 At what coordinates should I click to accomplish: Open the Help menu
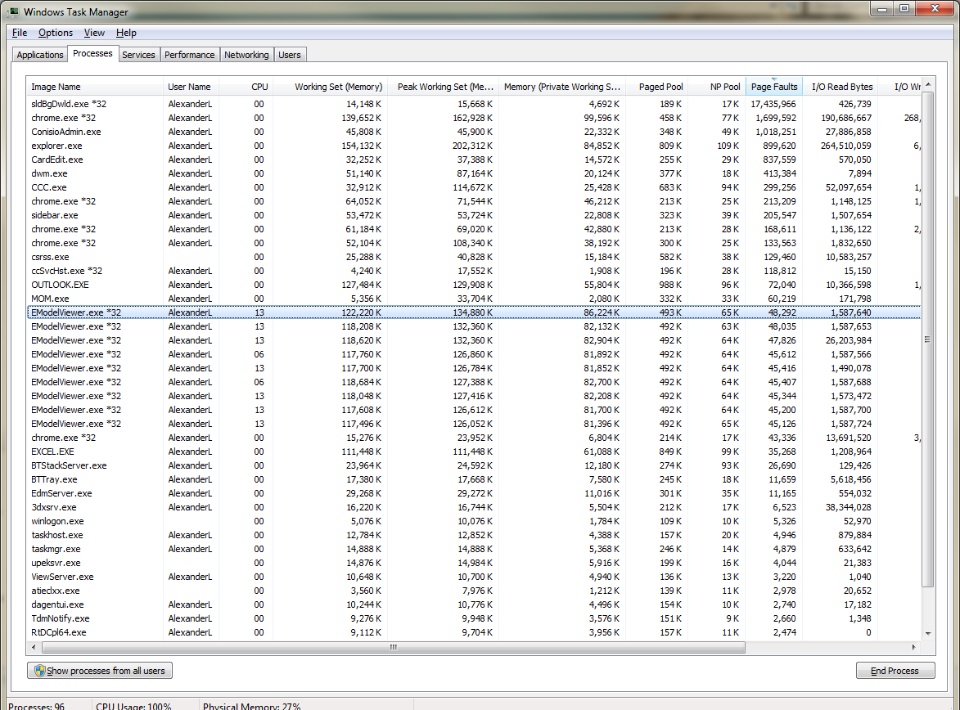[x=126, y=32]
